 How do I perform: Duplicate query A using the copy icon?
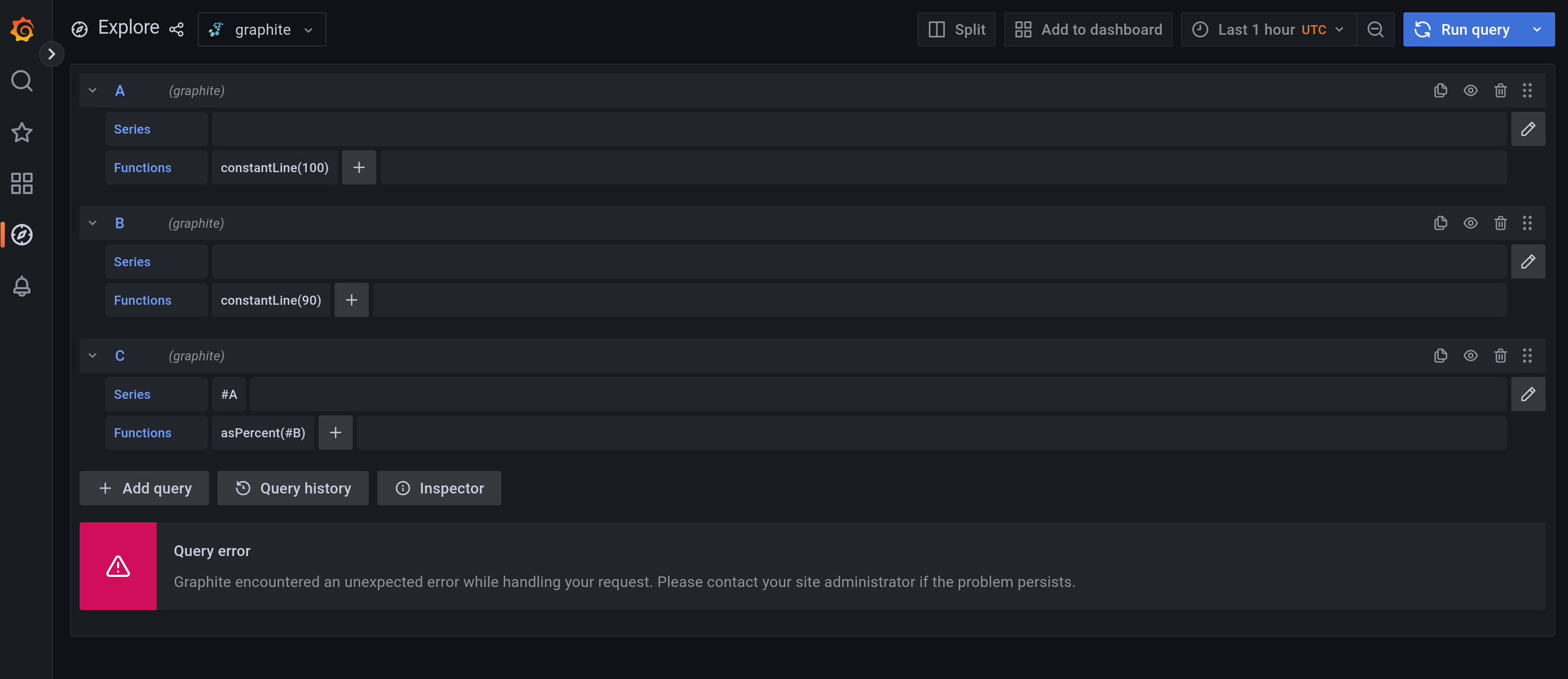[1440, 90]
